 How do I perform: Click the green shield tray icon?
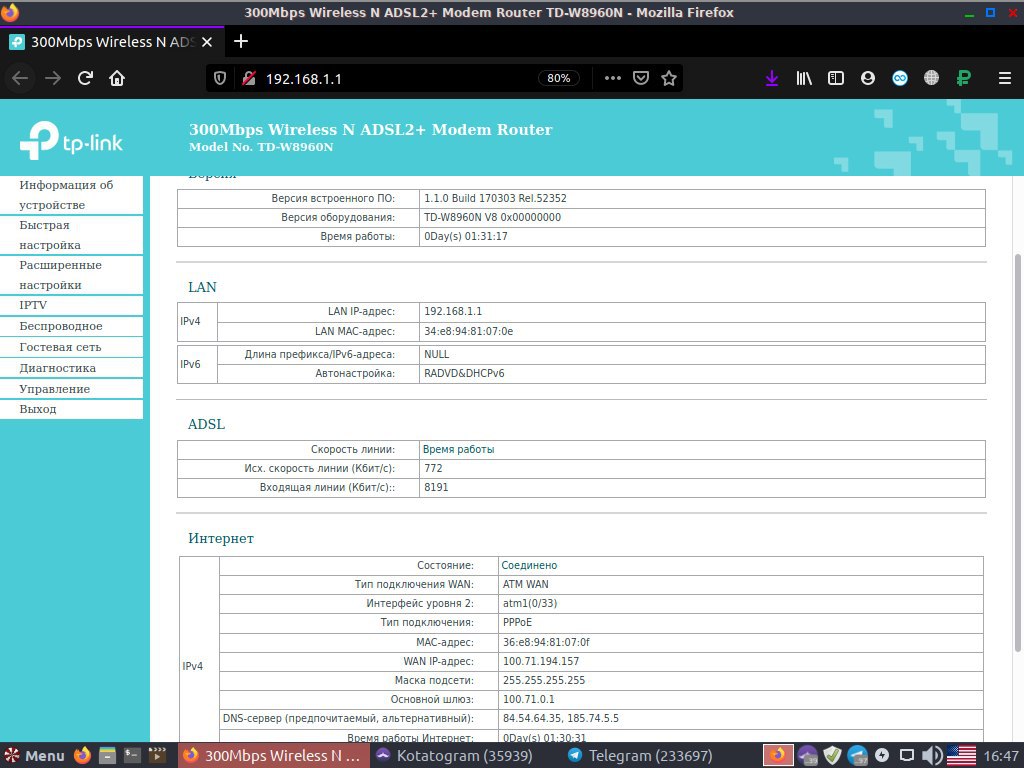pyautogui.click(x=832, y=756)
